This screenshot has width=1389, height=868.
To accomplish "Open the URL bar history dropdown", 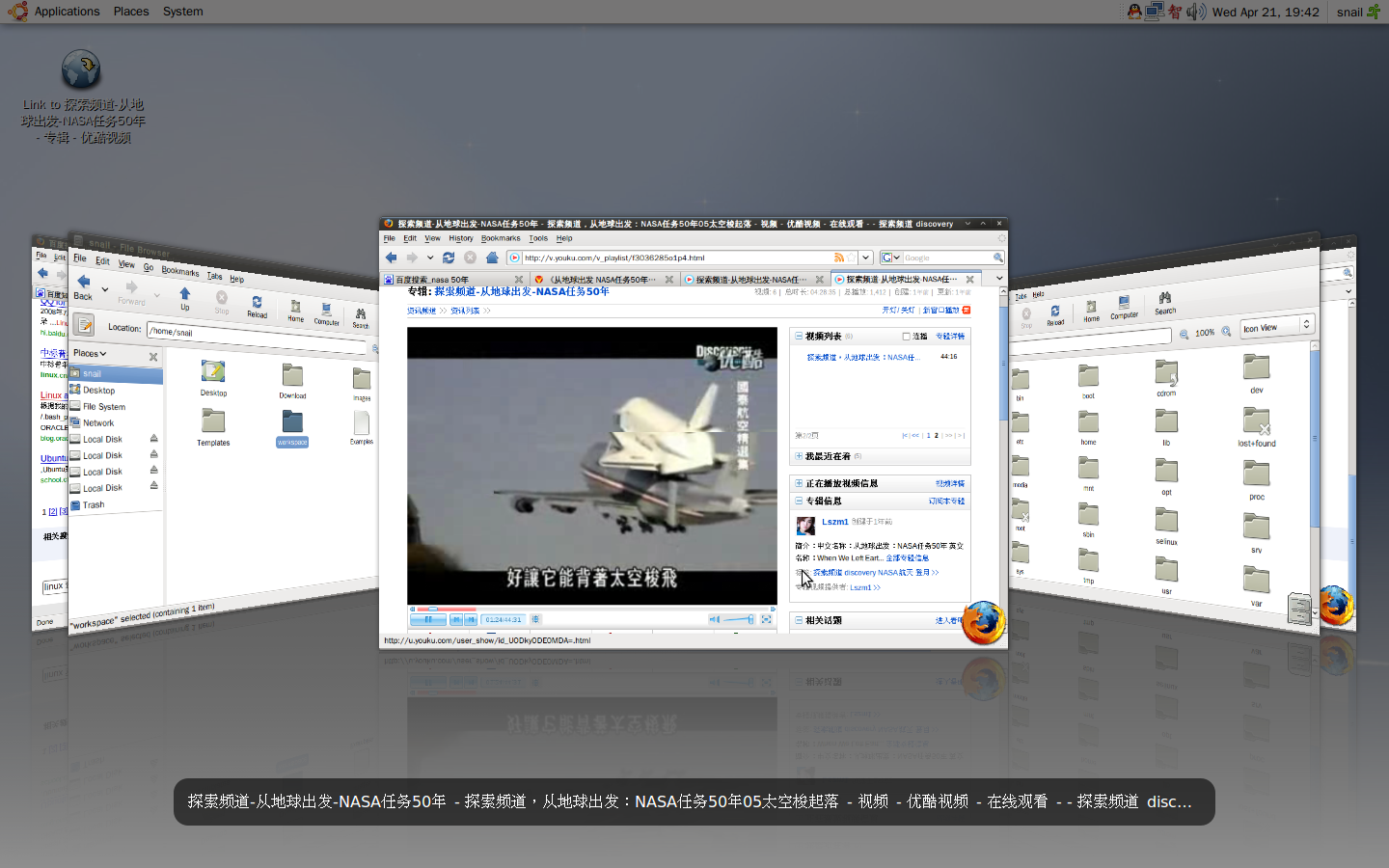I will coord(865,258).
